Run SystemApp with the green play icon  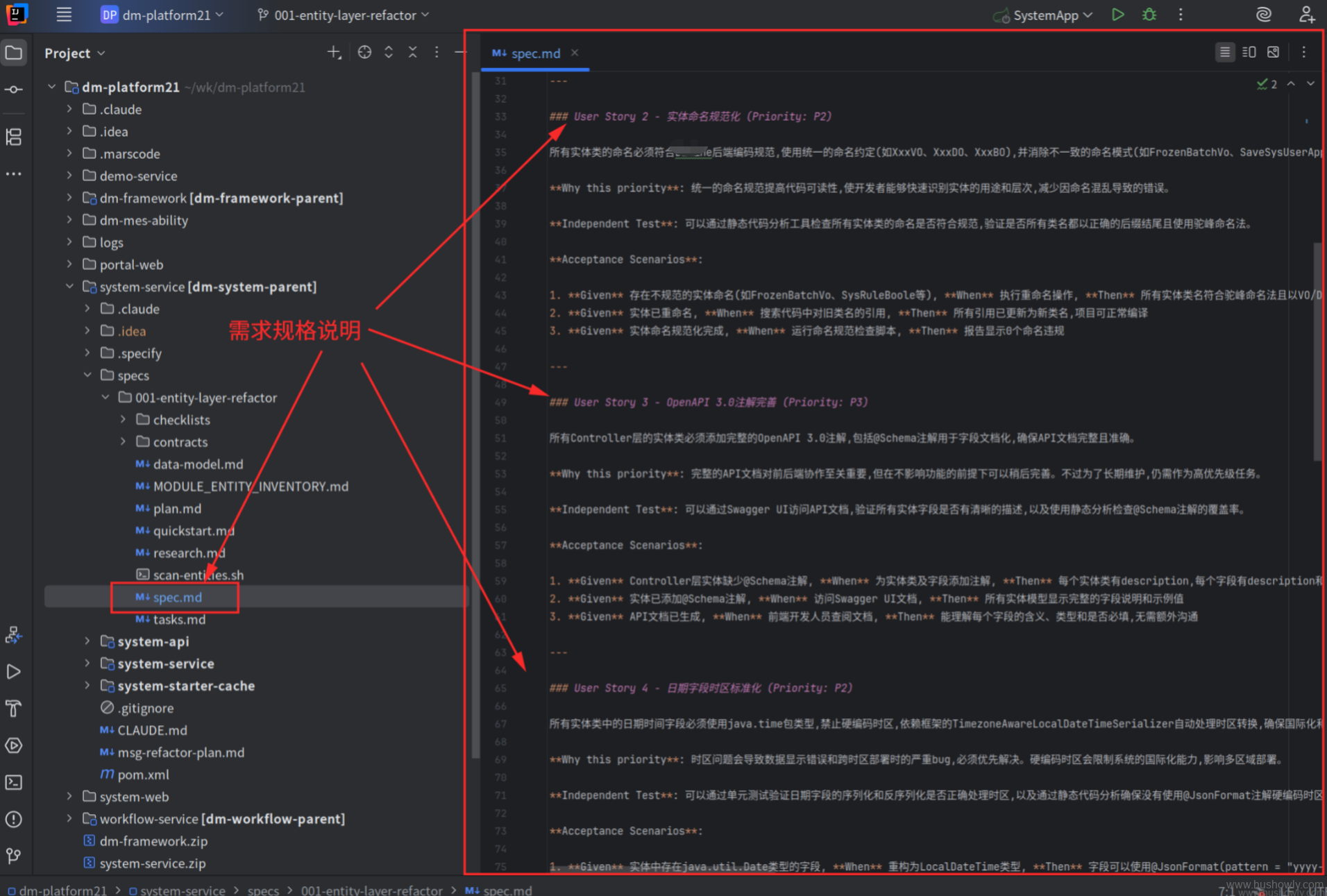click(x=1117, y=15)
